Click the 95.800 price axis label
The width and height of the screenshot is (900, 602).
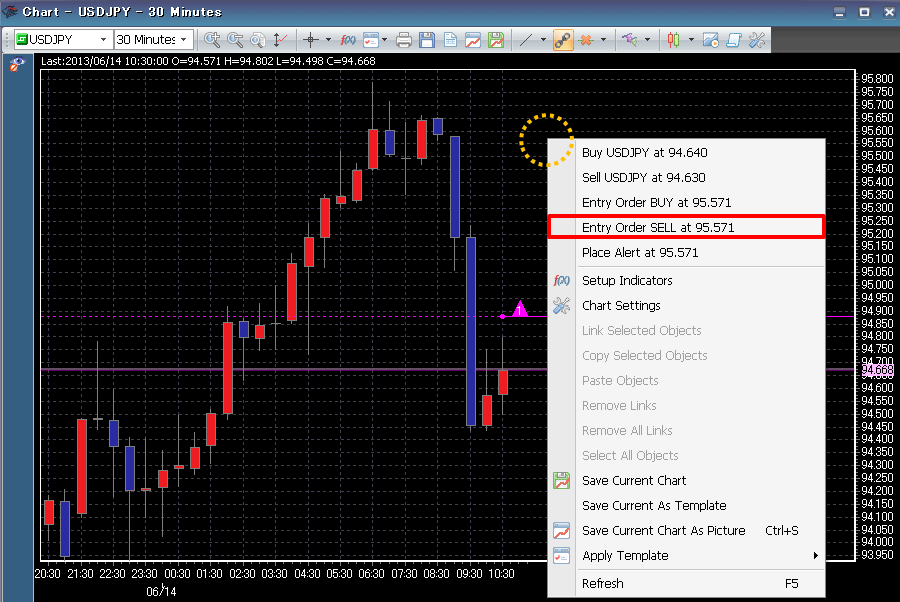coord(877,79)
